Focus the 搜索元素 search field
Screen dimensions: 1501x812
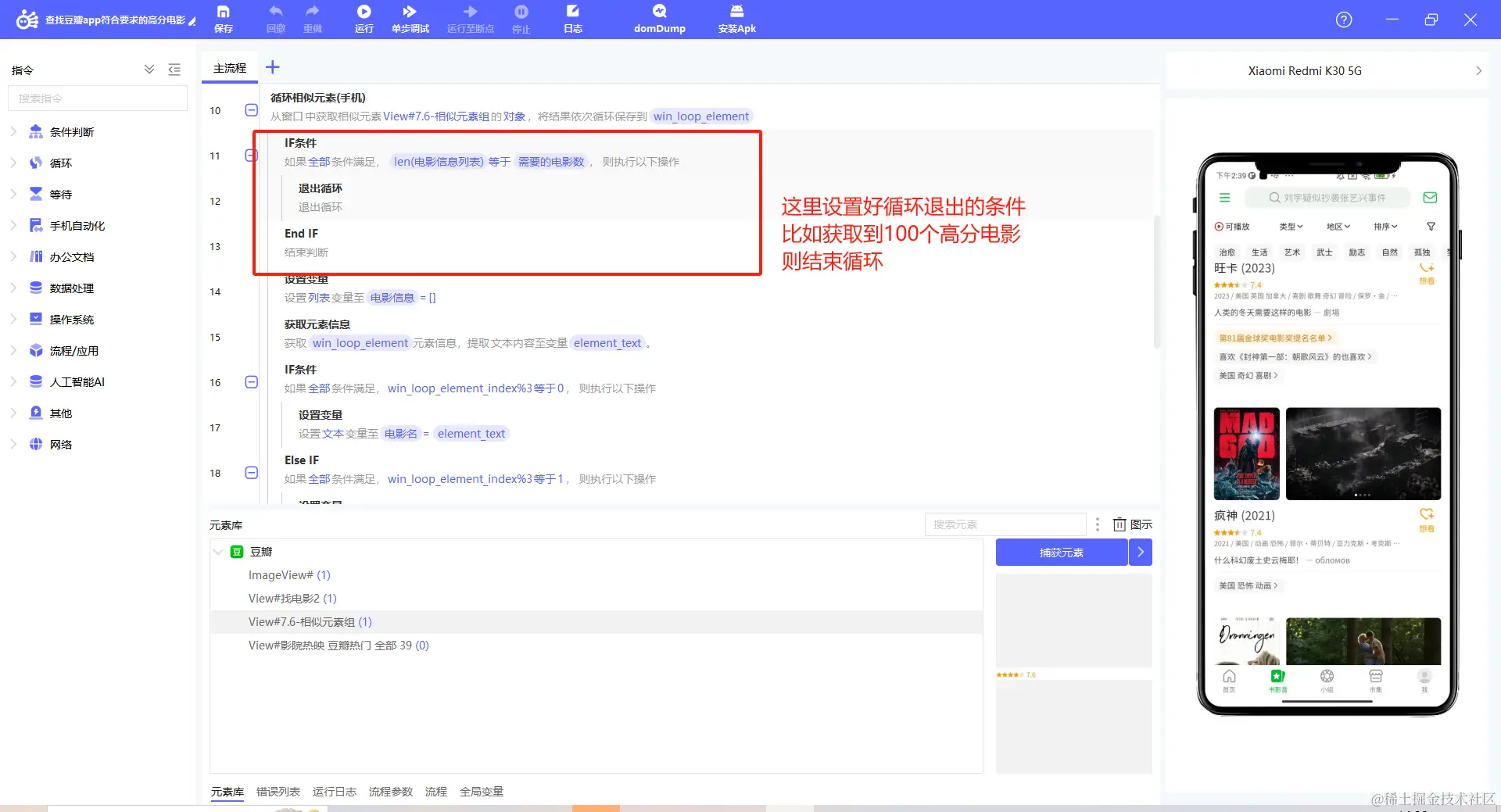pos(1005,524)
